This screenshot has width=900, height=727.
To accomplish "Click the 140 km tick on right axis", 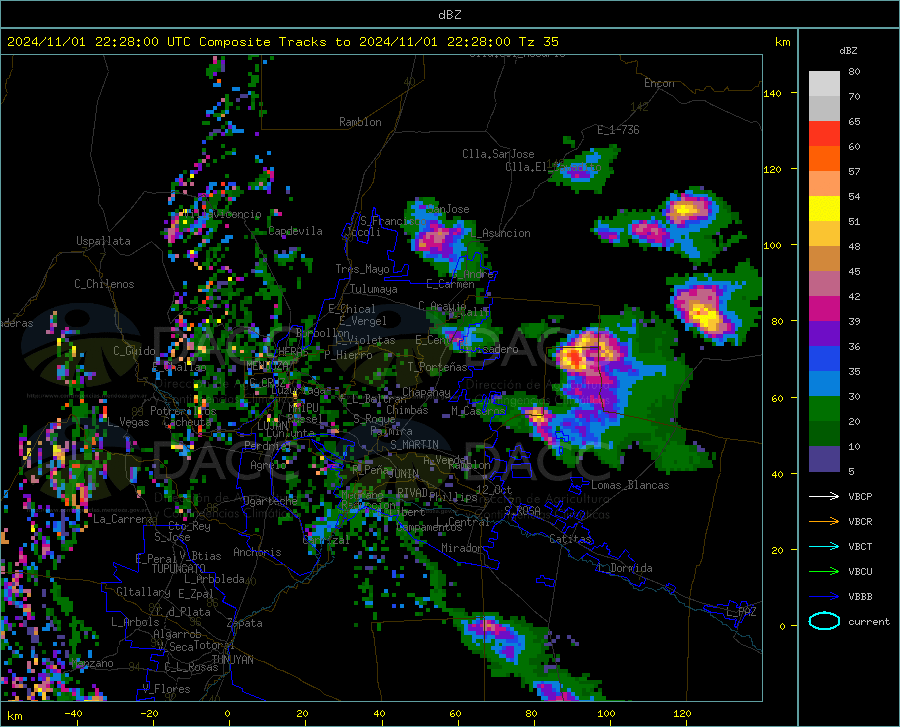I will click(772, 93).
